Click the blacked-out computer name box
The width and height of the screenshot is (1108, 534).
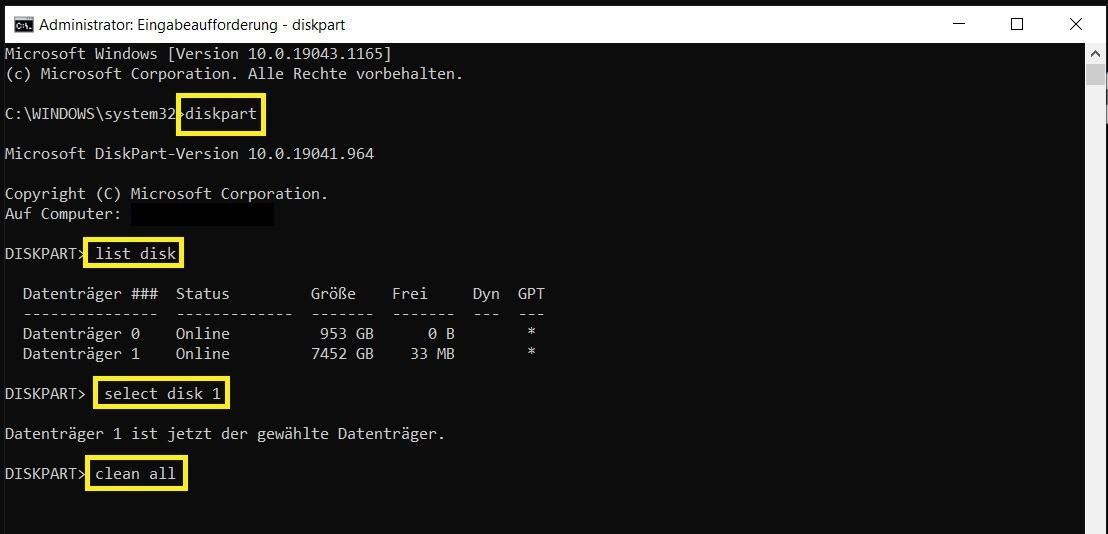202,214
